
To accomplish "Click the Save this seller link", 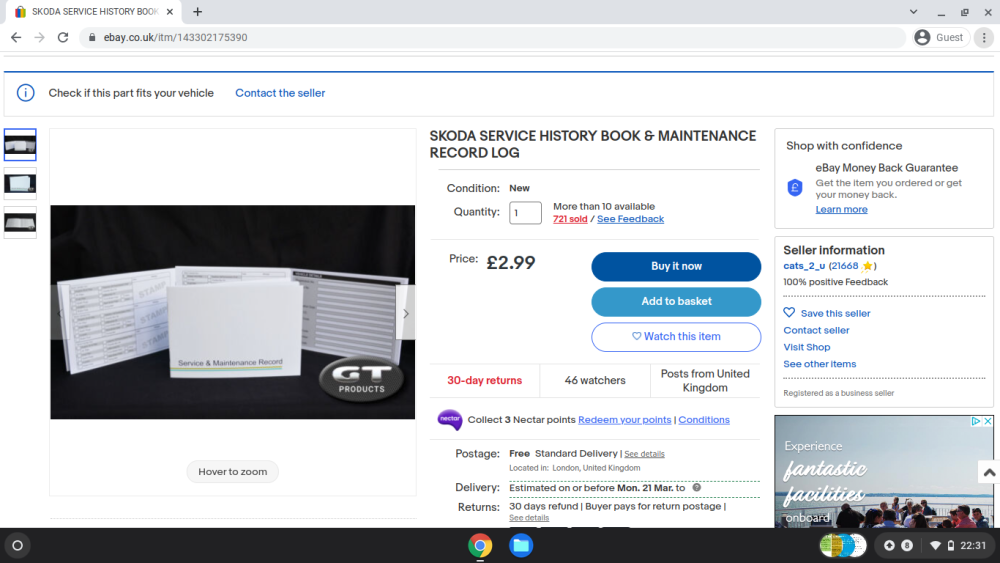I will click(835, 313).
